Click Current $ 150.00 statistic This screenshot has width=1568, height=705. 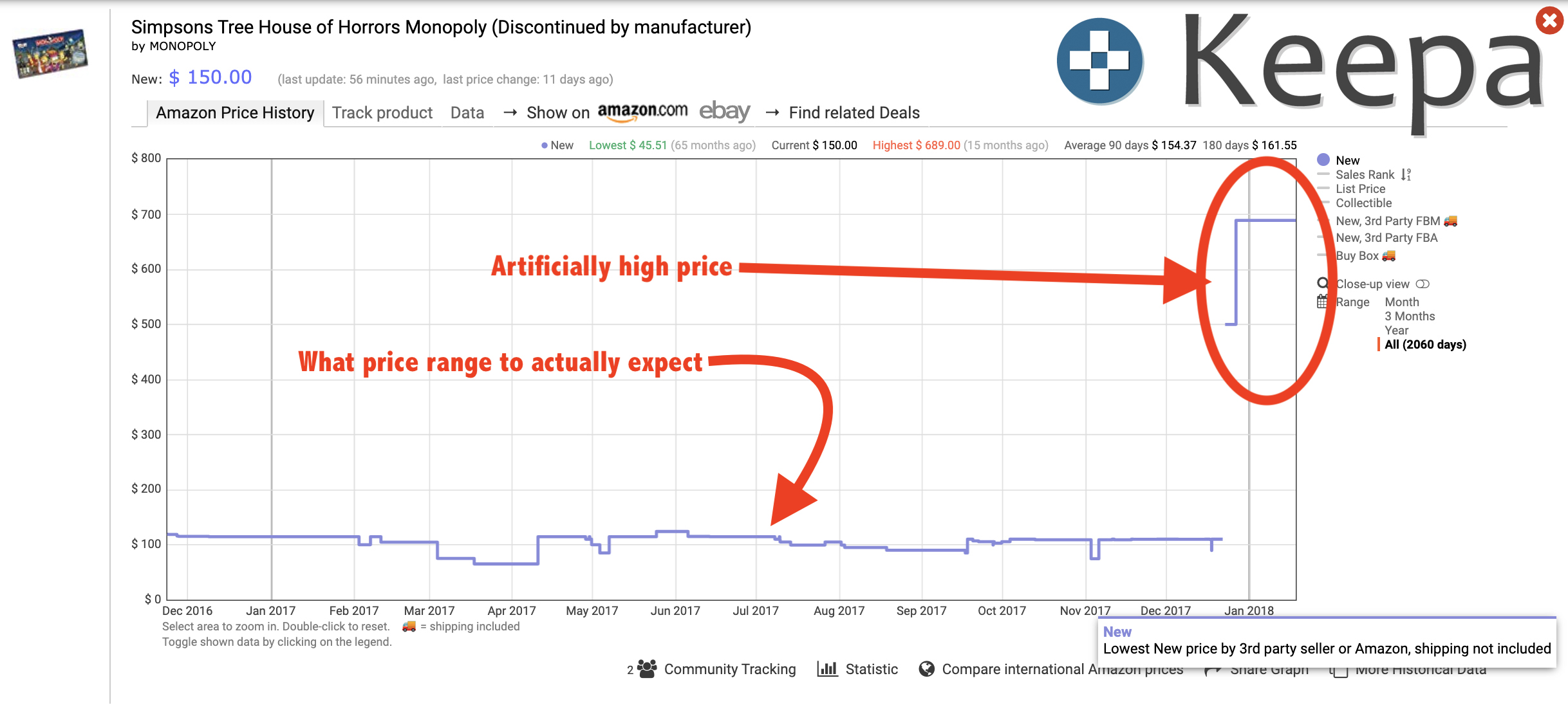tap(814, 145)
